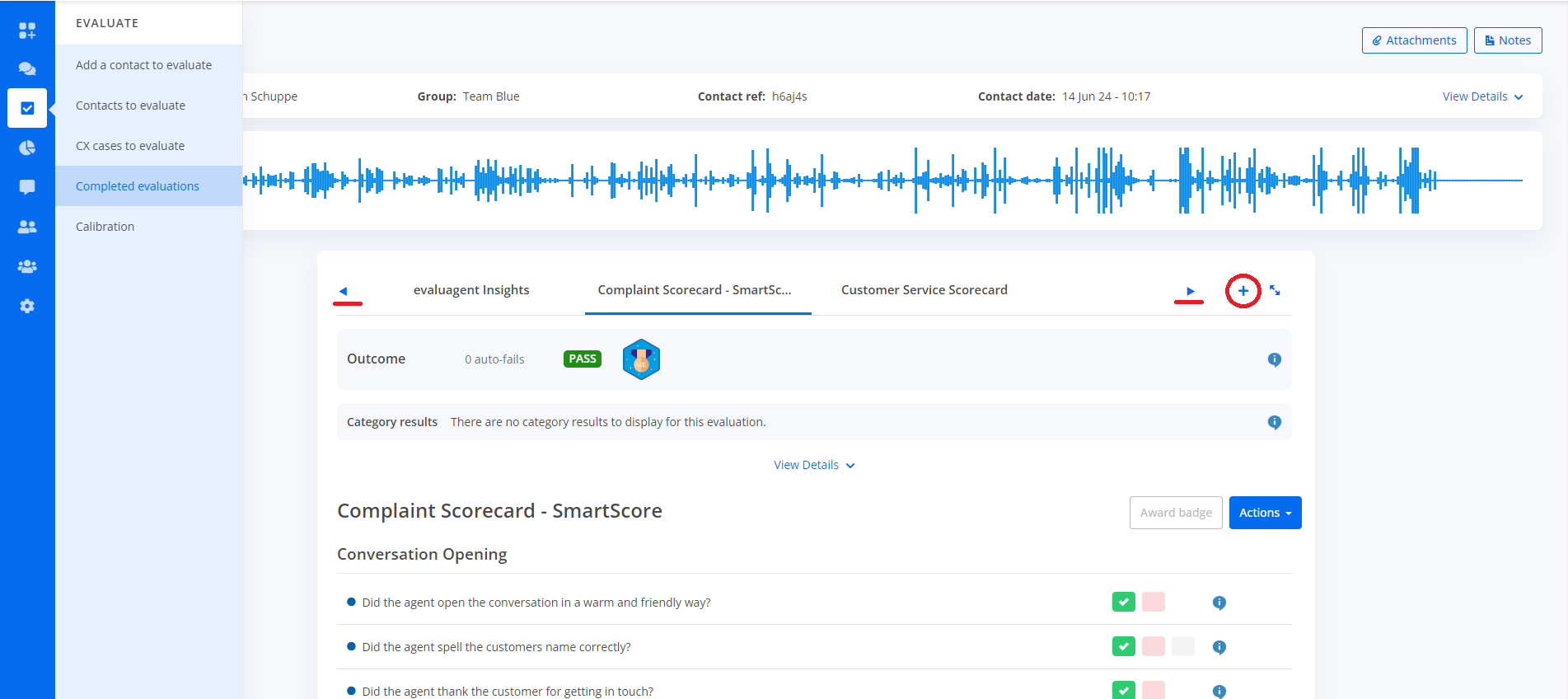Viewport: 1568px width, 699px height.
Task: Click the plus icon to add scorecard
Action: (1243, 291)
